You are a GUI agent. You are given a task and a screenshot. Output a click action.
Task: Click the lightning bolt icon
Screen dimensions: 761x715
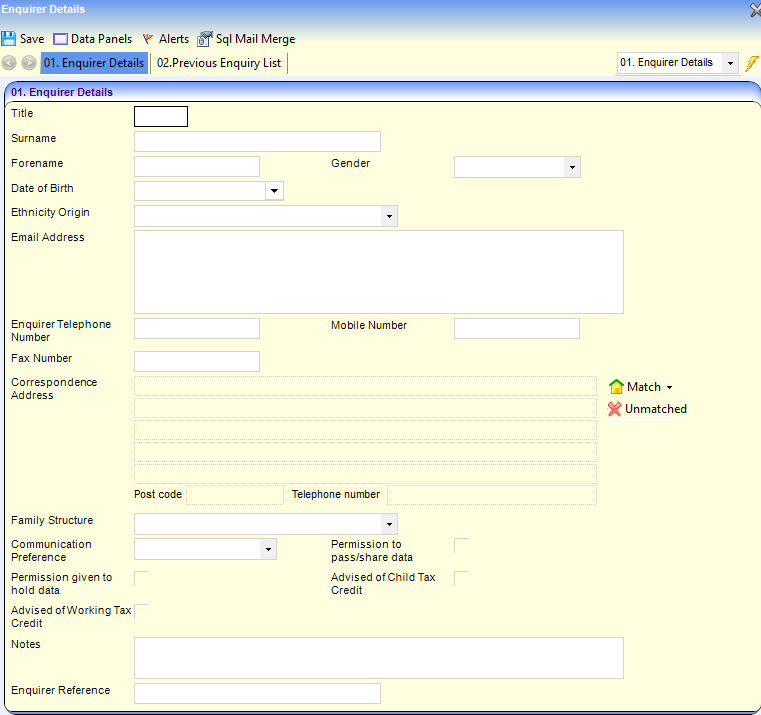coord(752,63)
